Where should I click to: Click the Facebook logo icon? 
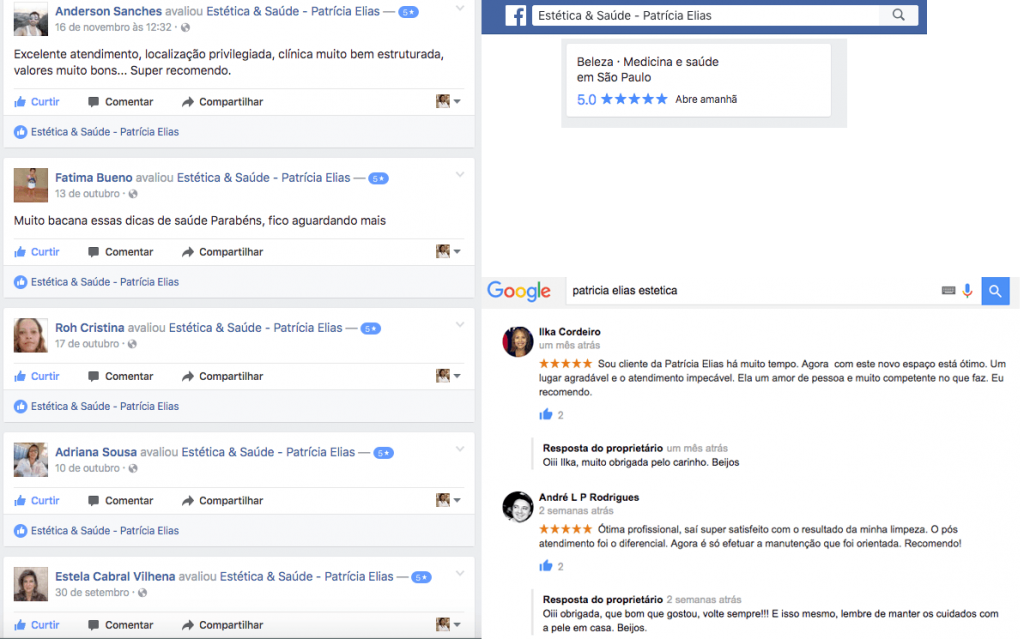tap(516, 16)
